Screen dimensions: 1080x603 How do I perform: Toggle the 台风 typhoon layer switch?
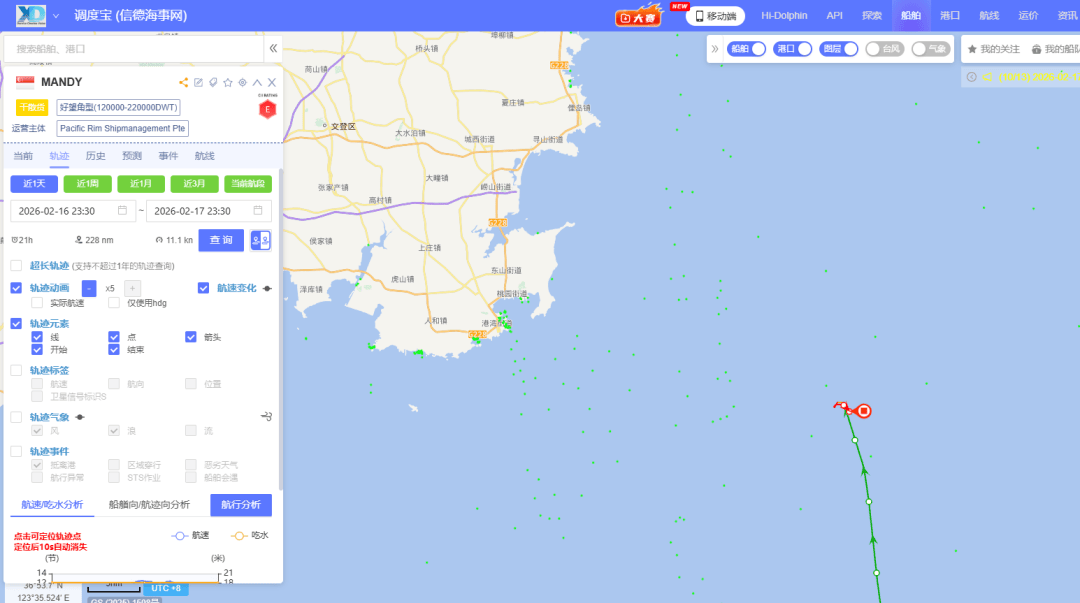point(884,49)
